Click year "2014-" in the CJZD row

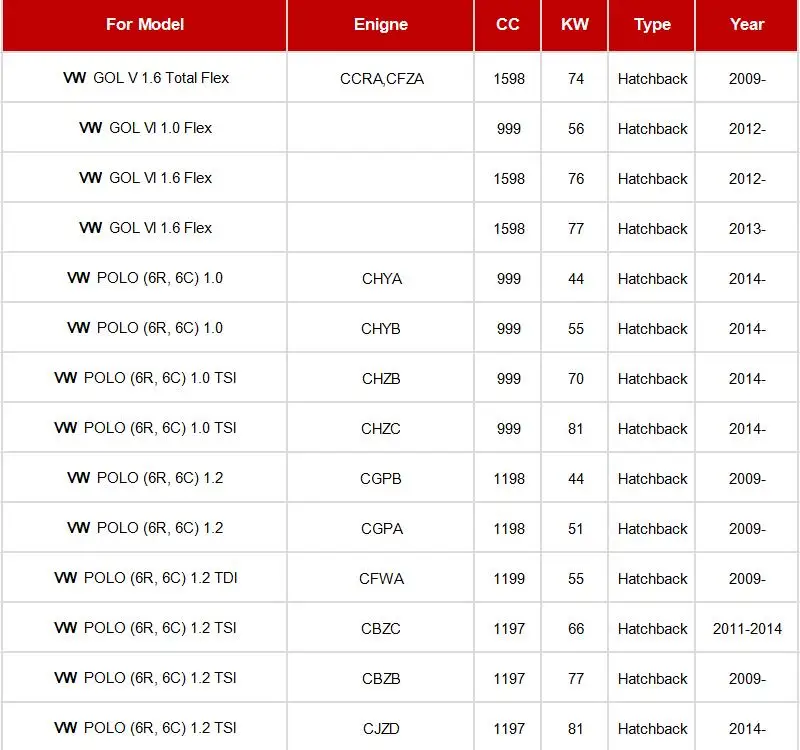(x=747, y=729)
